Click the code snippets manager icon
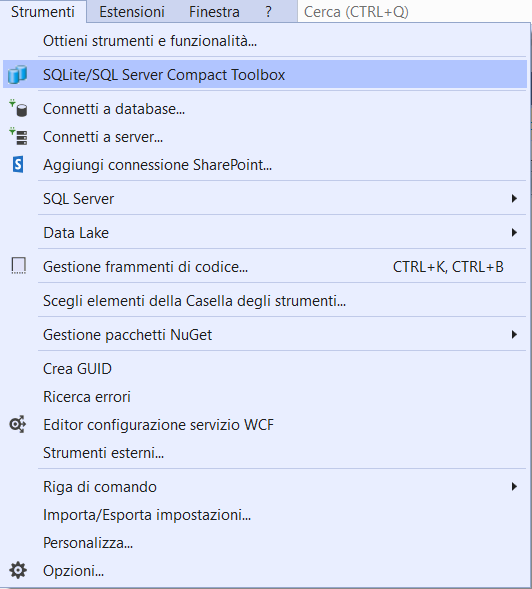532x589 pixels. (x=18, y=266)
